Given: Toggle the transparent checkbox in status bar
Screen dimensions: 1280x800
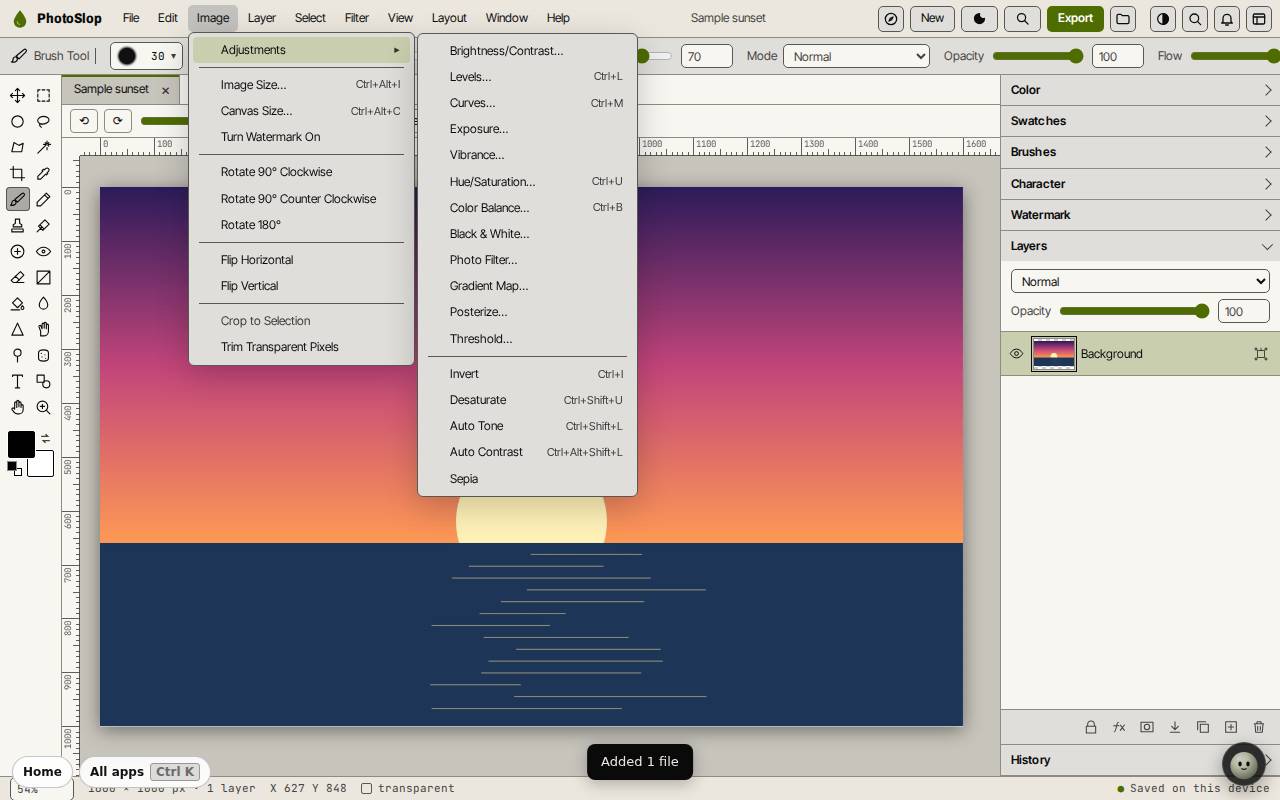Looking at the screenshot, I should click(367, 788).
